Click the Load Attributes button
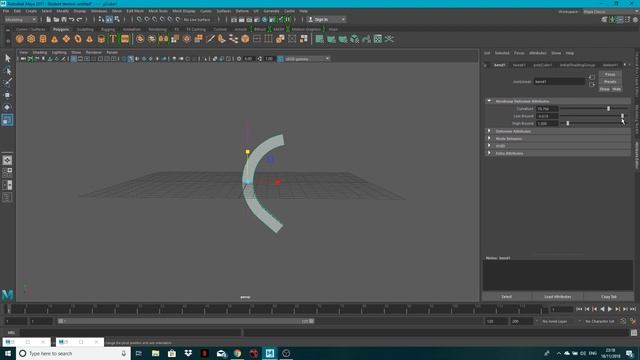The image size is (640, 360). coord(558,297)
